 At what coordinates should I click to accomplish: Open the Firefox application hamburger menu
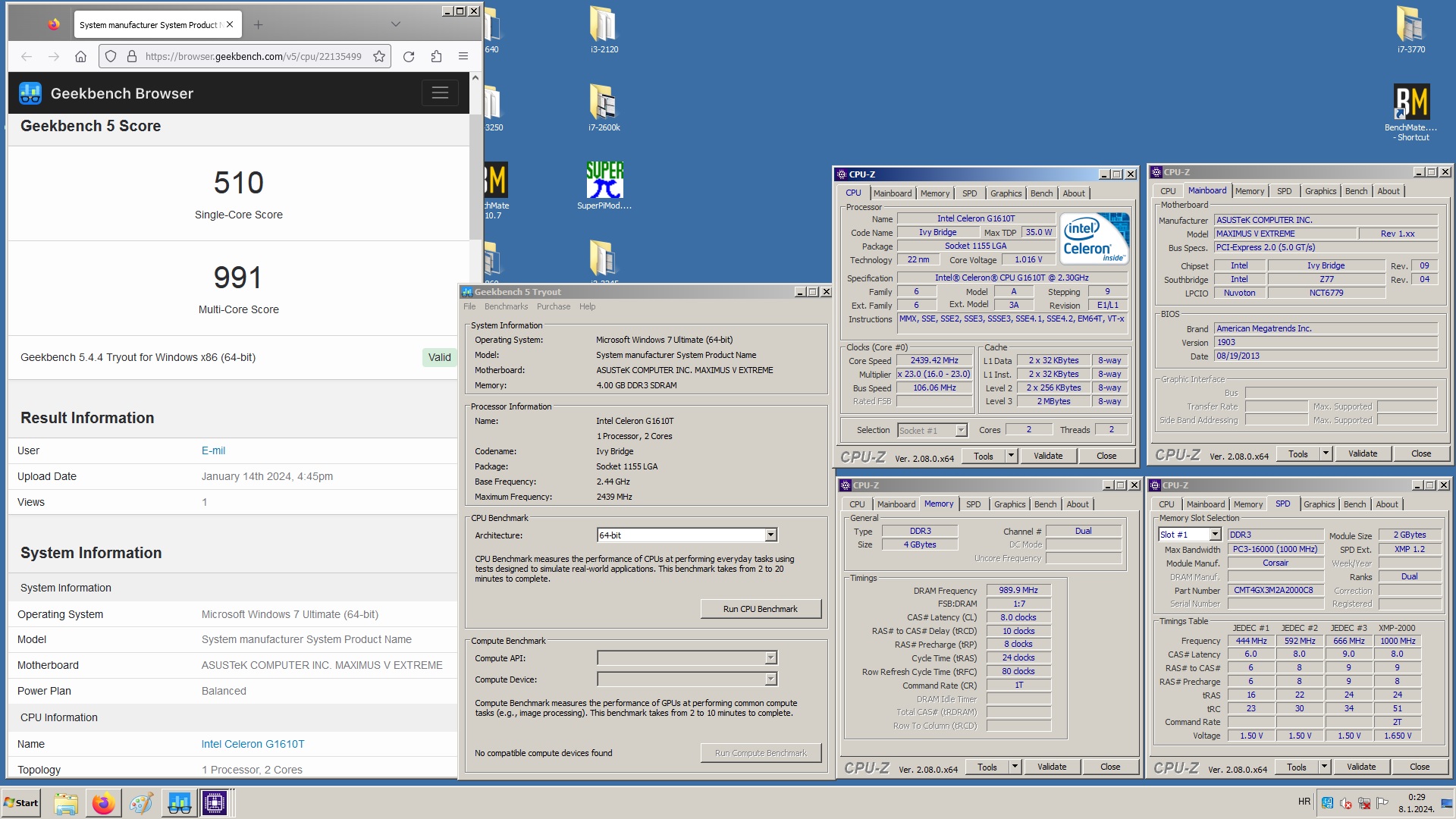coord(463,56)
